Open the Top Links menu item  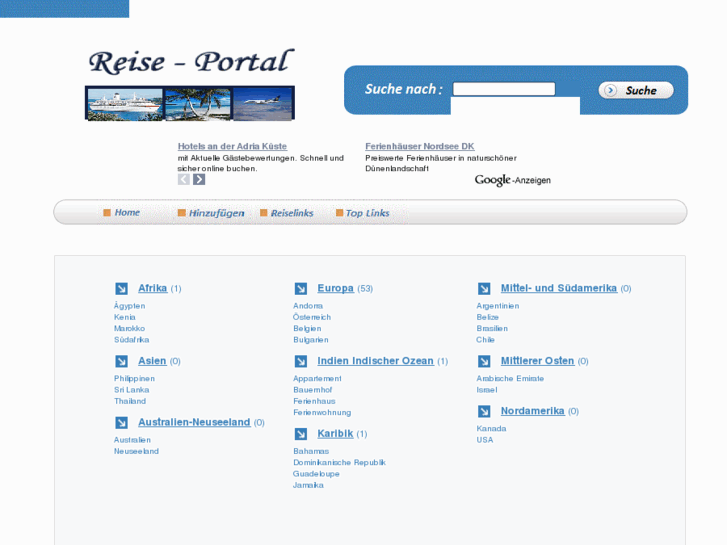[x=367, y=213]
